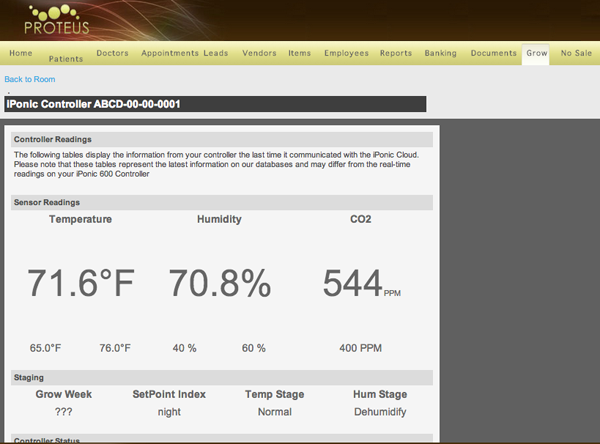Viewport: 600px width, 444px height.
Task: Click the iPonic Controller title bar
Action: 215,104
